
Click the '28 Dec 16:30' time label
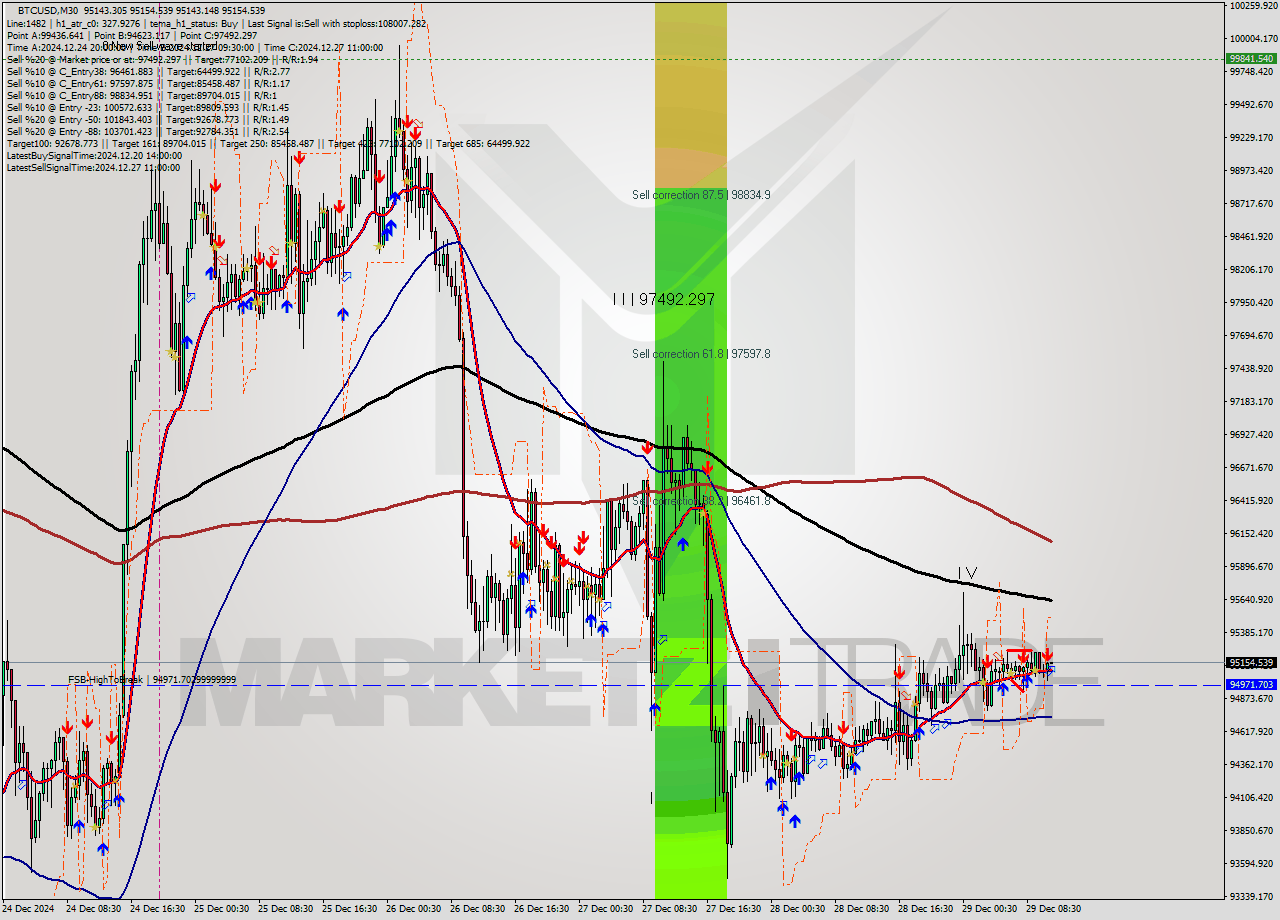coord(926,910)
